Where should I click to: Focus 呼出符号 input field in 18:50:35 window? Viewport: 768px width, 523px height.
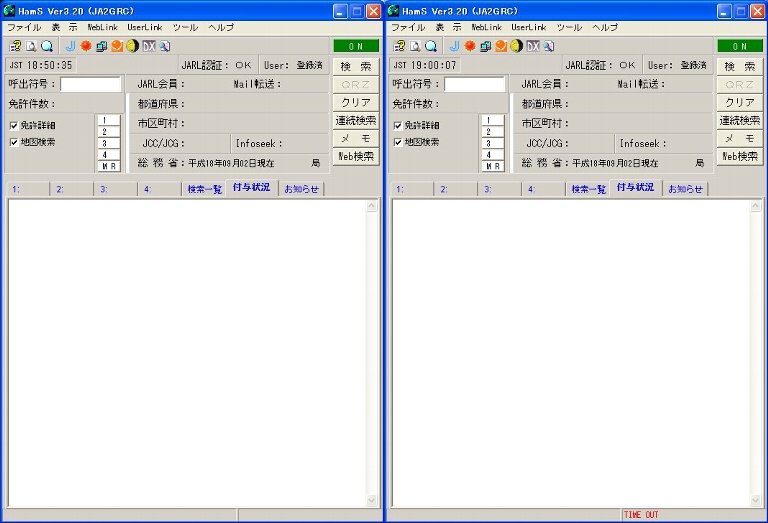coord(91,84)
